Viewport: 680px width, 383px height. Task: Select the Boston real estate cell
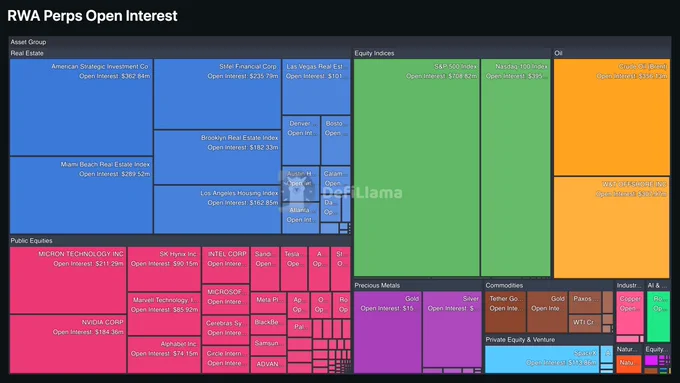336,140
